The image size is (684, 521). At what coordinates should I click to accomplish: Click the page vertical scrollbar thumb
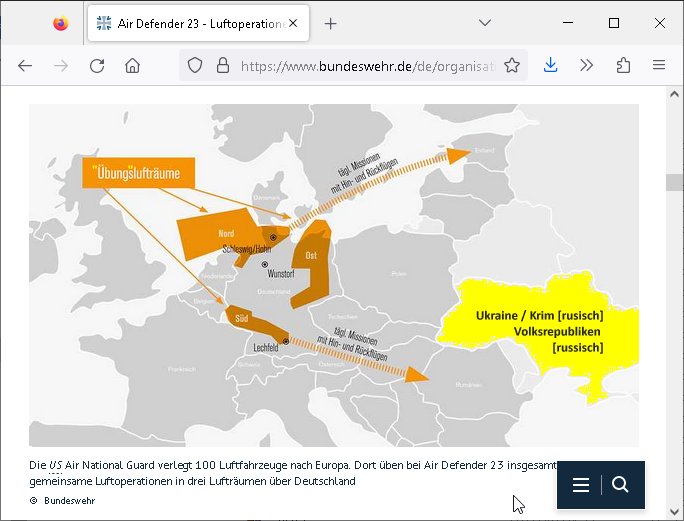(x=675, y=182)
